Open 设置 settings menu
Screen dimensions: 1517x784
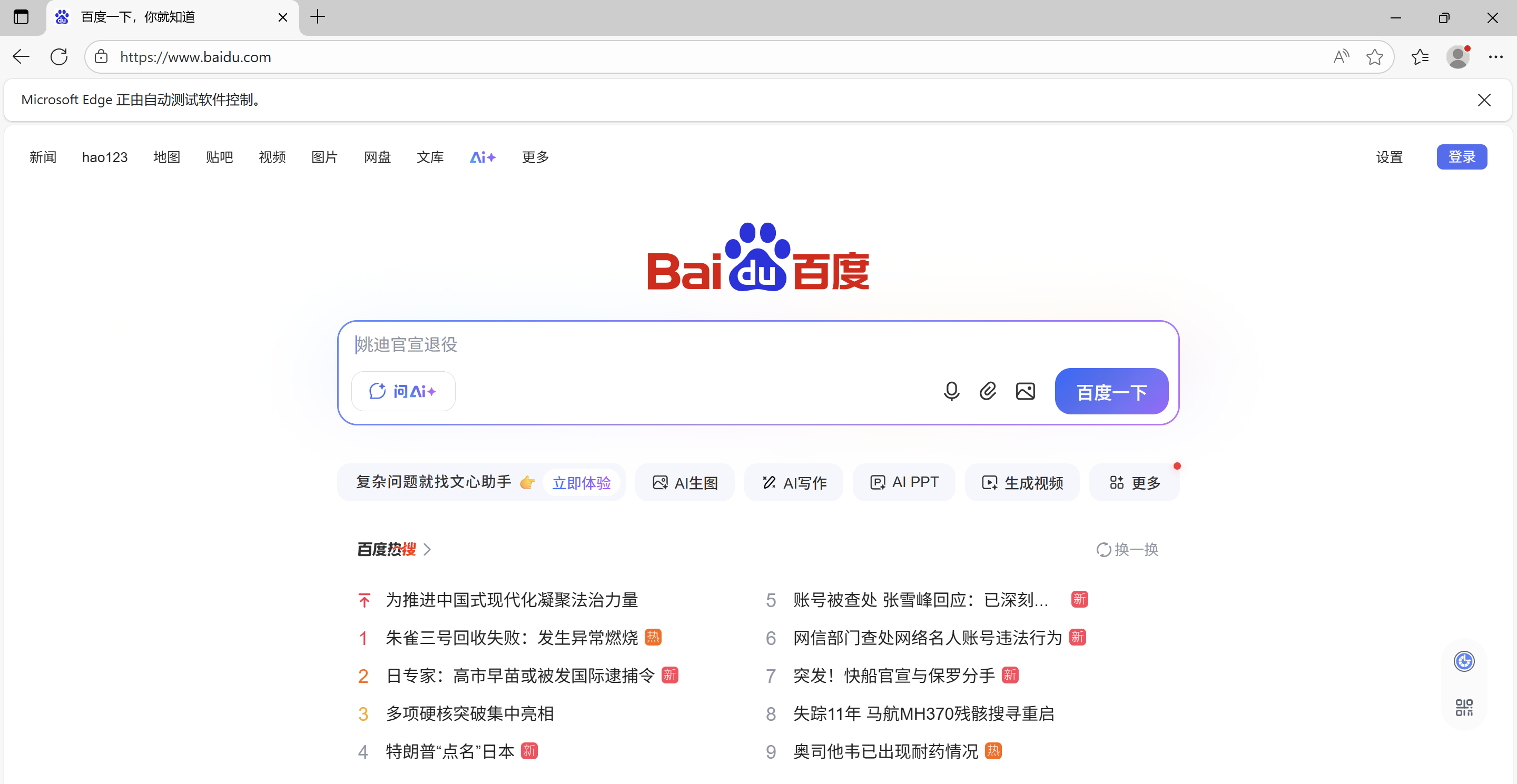1389,157
